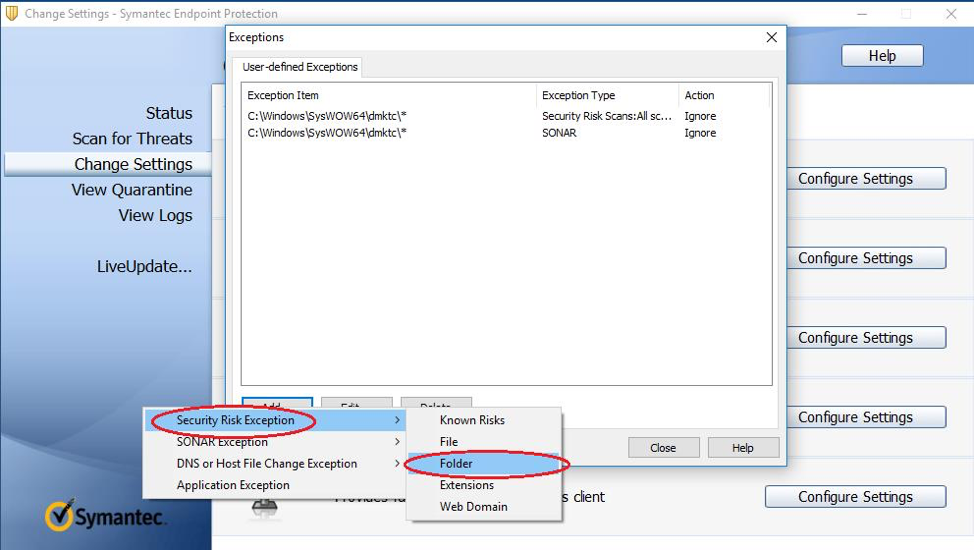Screen dimensions: 974x550
Task: Launch LiveUpdate from sidebar
Action: pos(144,267)
